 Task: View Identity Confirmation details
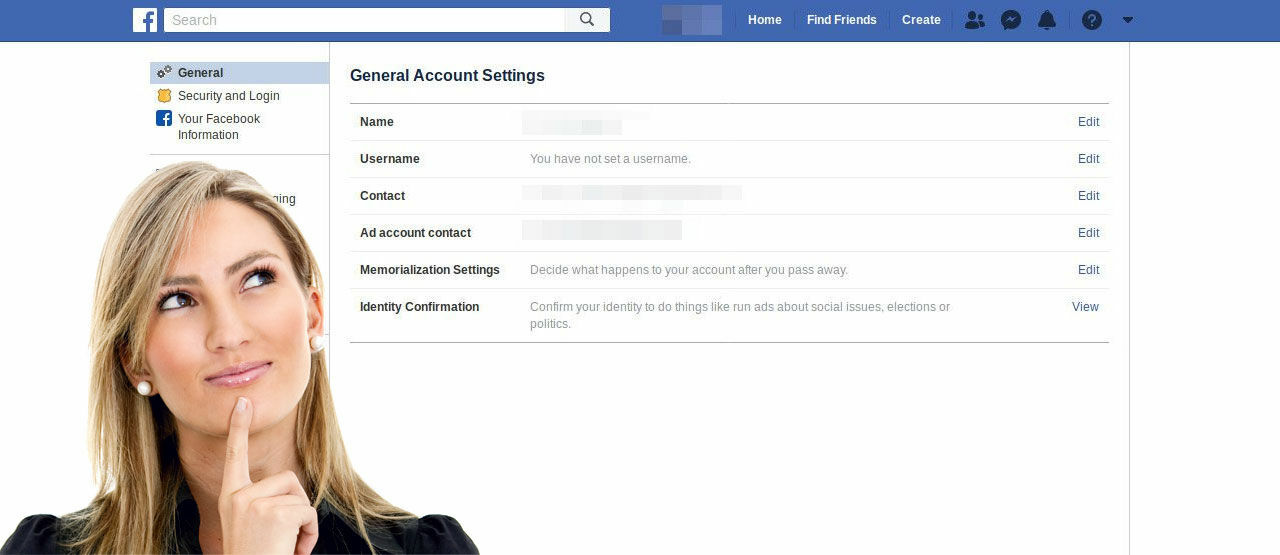(1085, 307)
